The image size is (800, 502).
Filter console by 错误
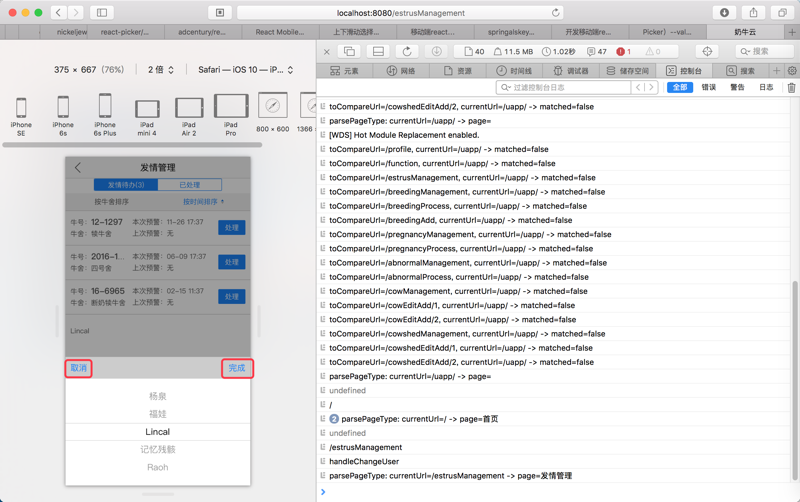[709, 87]
